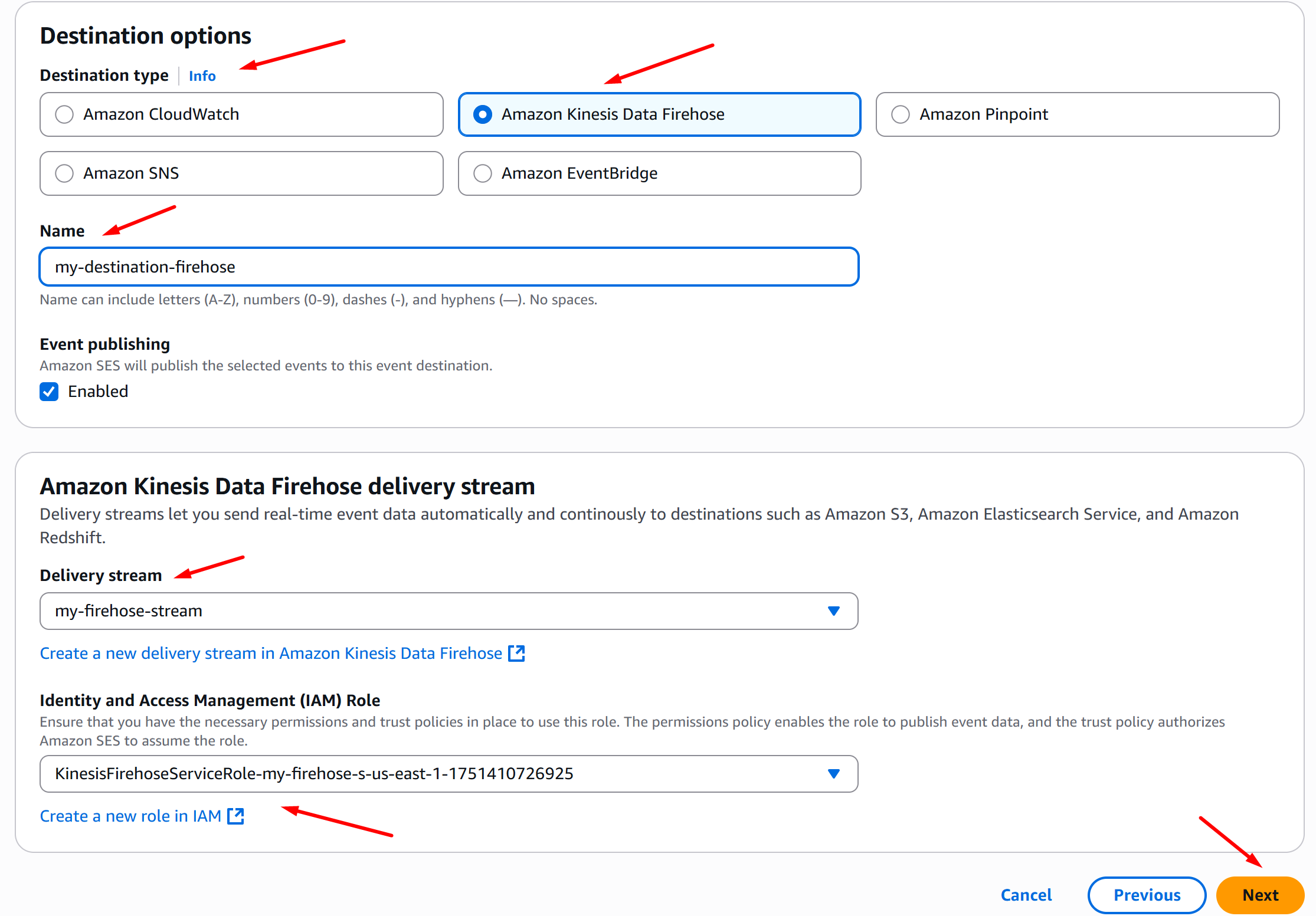Open the Info link beside Destination type
Image resolution: width=1316 pixels, height=916 pixels.
click(x=202, y=76)
